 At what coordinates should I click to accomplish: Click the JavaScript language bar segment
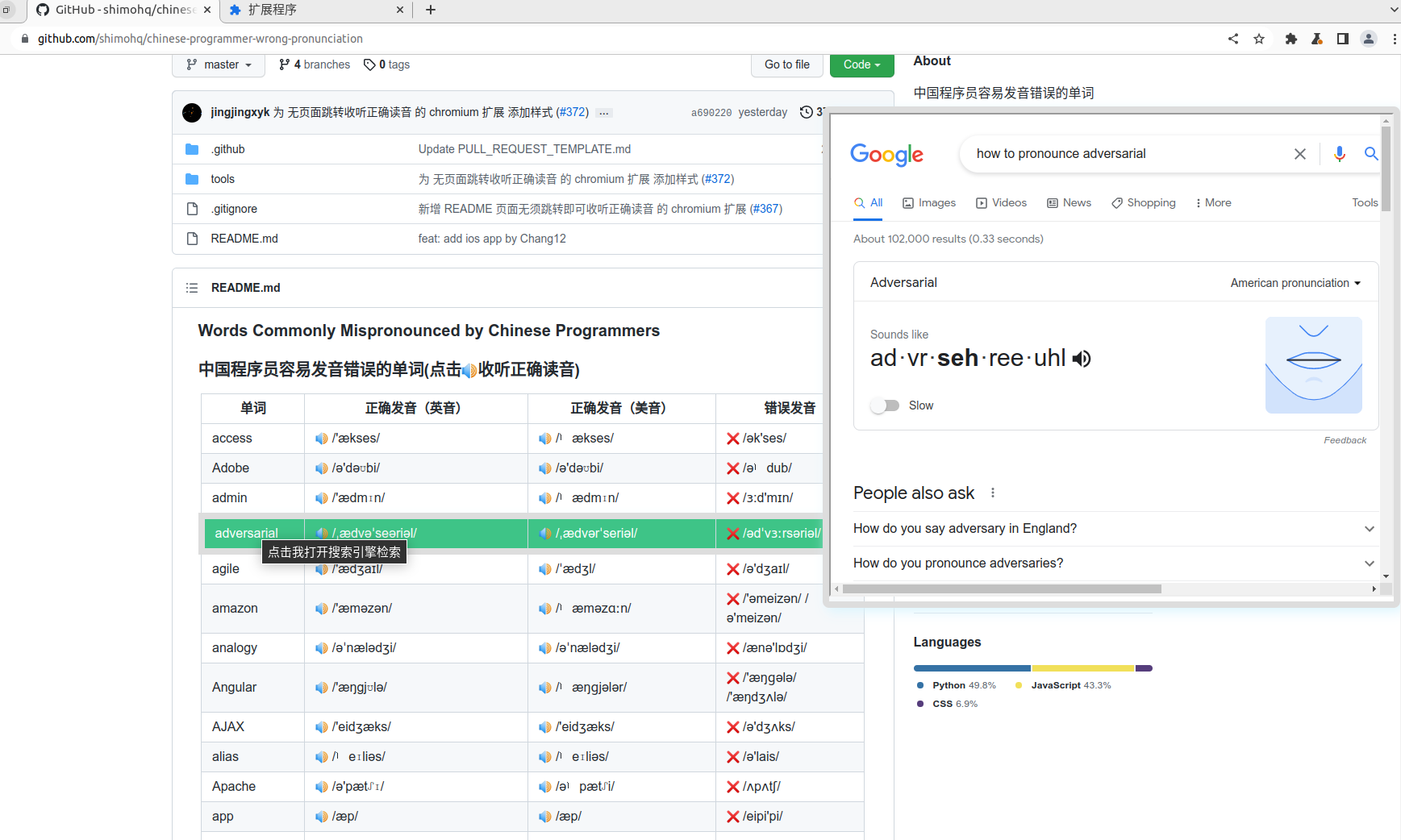(x=1083, y=668)
